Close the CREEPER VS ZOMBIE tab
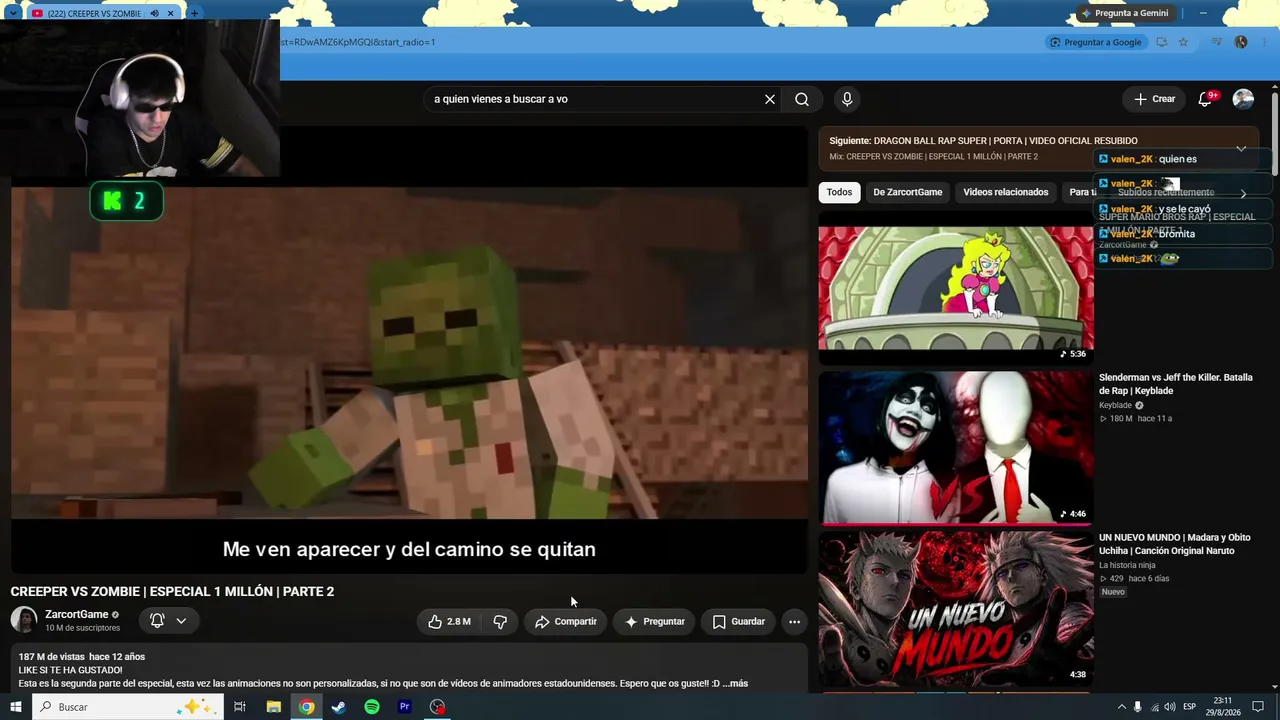1280x720 pixels. pyautogui.click(x=171, y=13)
